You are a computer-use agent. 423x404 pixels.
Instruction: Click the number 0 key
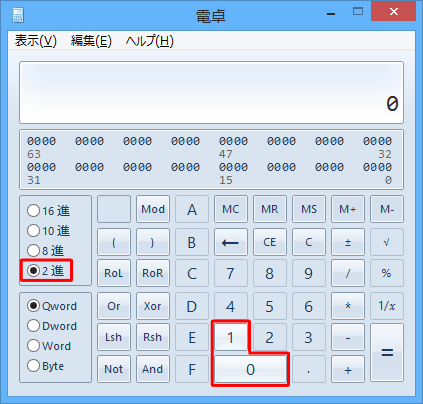point(250,369)
